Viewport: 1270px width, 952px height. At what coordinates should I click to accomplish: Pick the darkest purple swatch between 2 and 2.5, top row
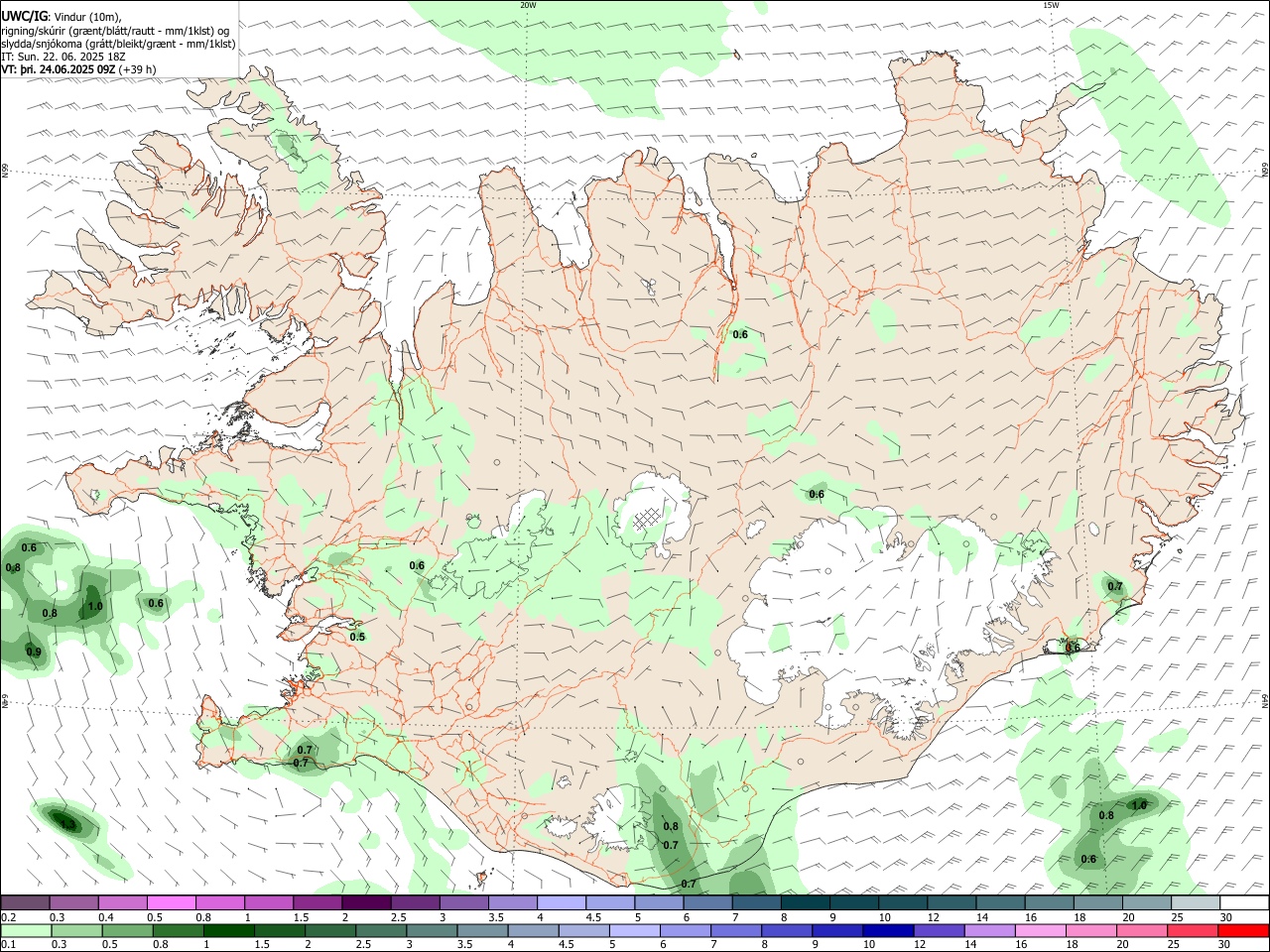coord(366,903)
